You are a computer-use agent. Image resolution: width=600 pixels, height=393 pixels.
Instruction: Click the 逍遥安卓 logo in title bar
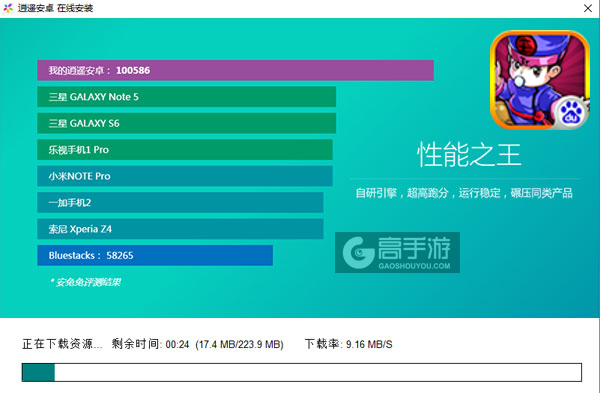click(x=8, y=8)
